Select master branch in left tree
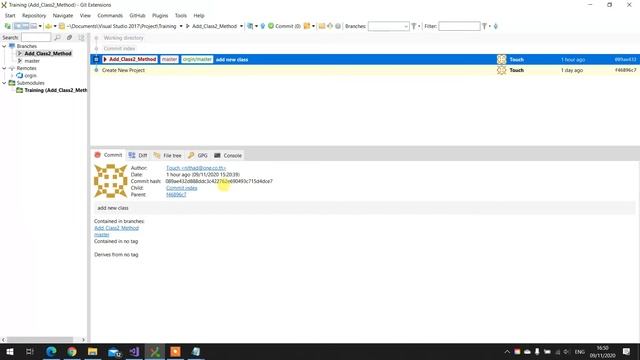 (32, 61)
